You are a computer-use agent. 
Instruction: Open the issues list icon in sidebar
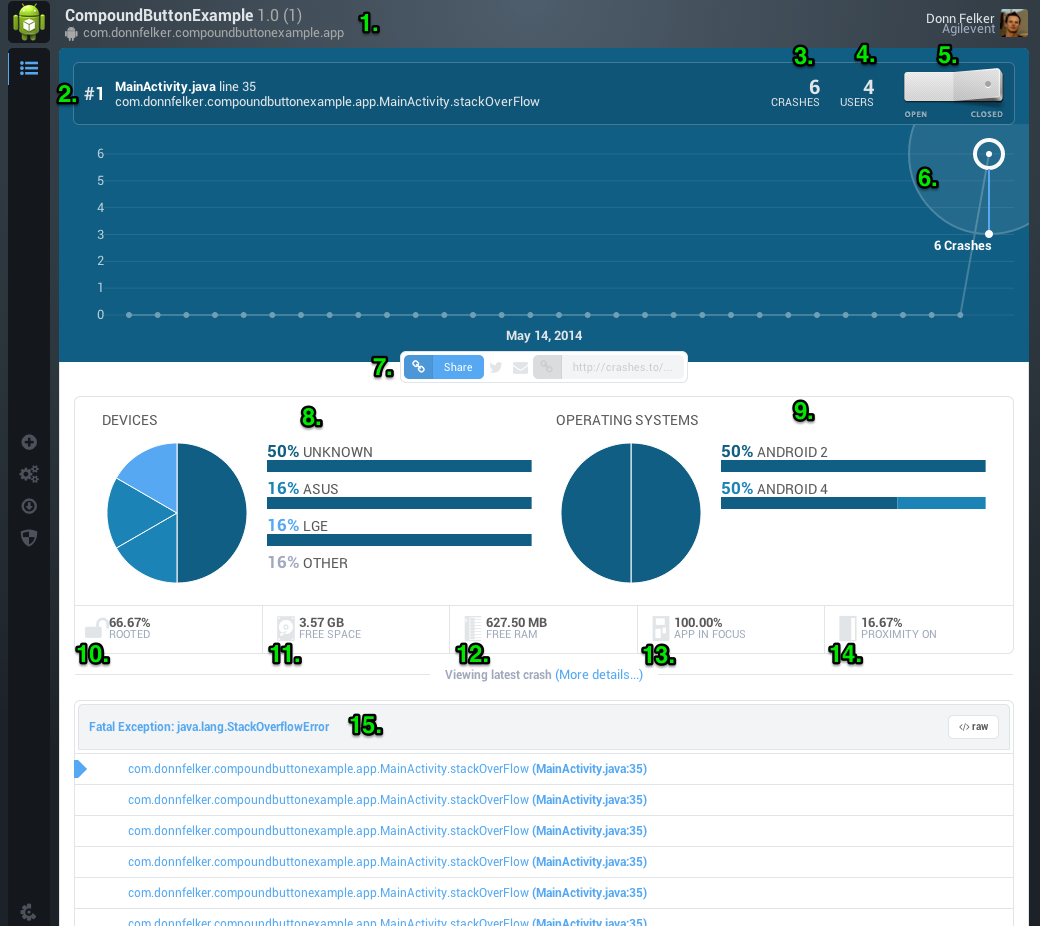click(29, 68)
